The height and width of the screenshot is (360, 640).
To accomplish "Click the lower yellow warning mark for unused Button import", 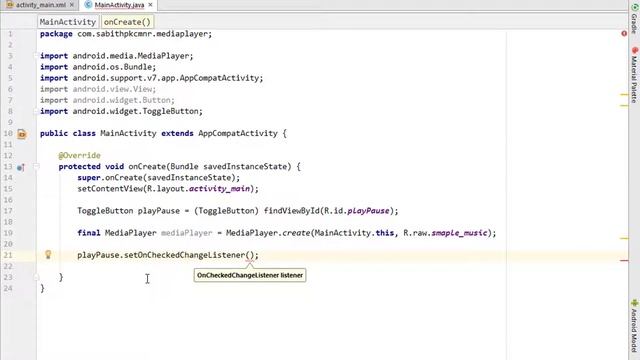I will [x=624, y=105].
